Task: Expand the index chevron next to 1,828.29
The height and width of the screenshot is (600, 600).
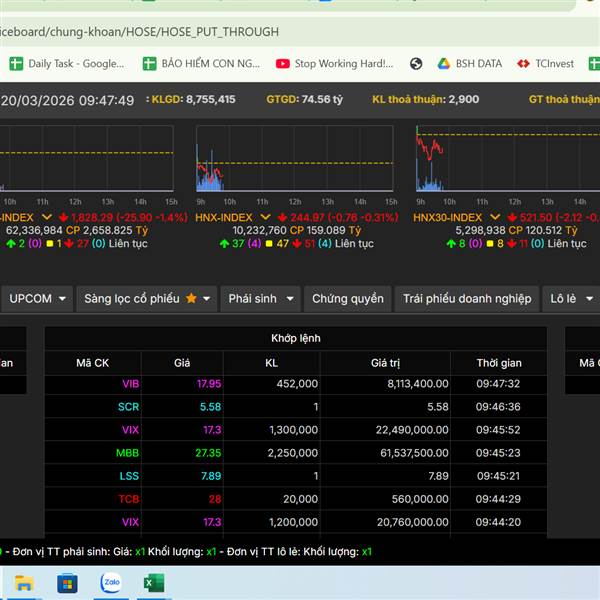Action: click(x=47, y=217)
